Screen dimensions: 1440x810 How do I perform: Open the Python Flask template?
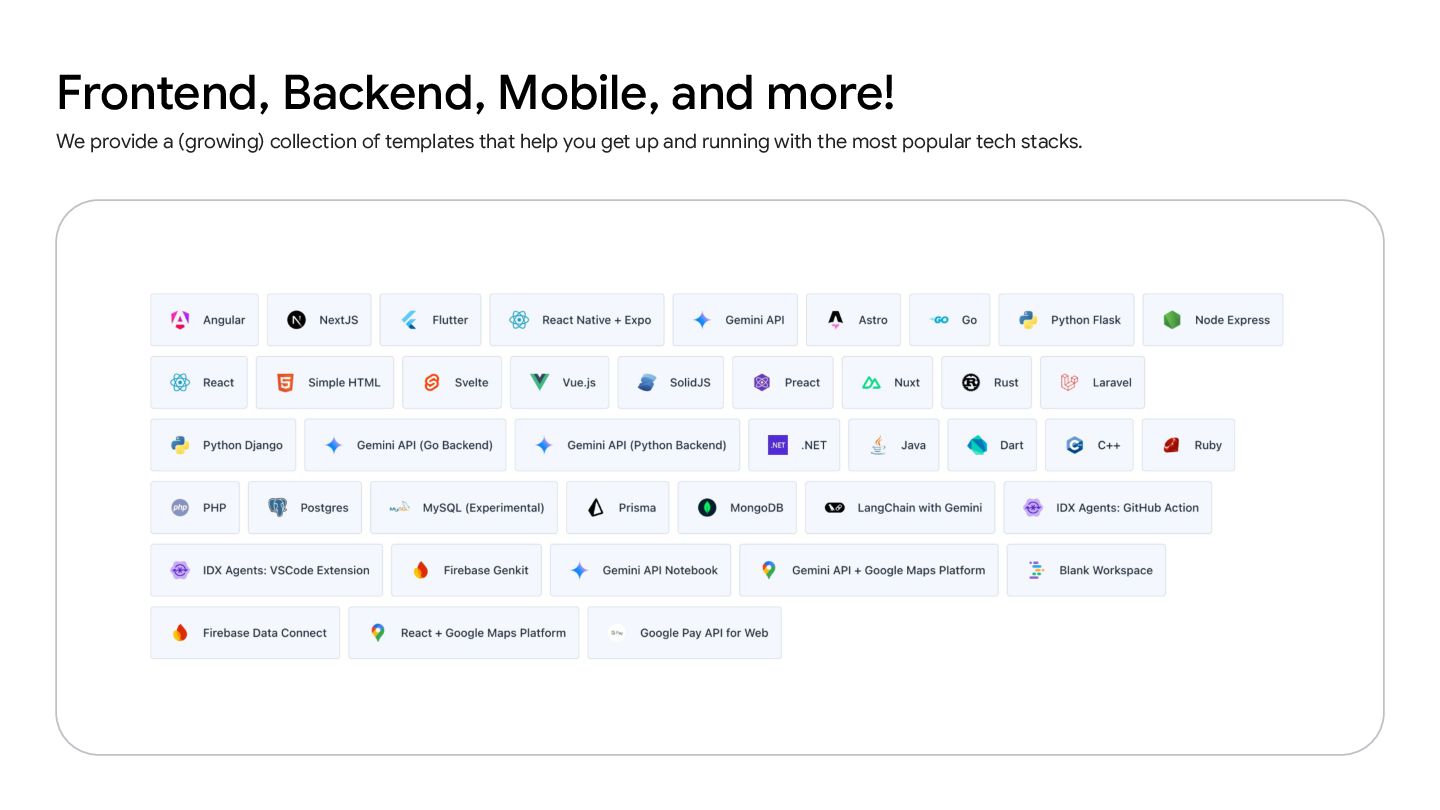point(1066,320)
